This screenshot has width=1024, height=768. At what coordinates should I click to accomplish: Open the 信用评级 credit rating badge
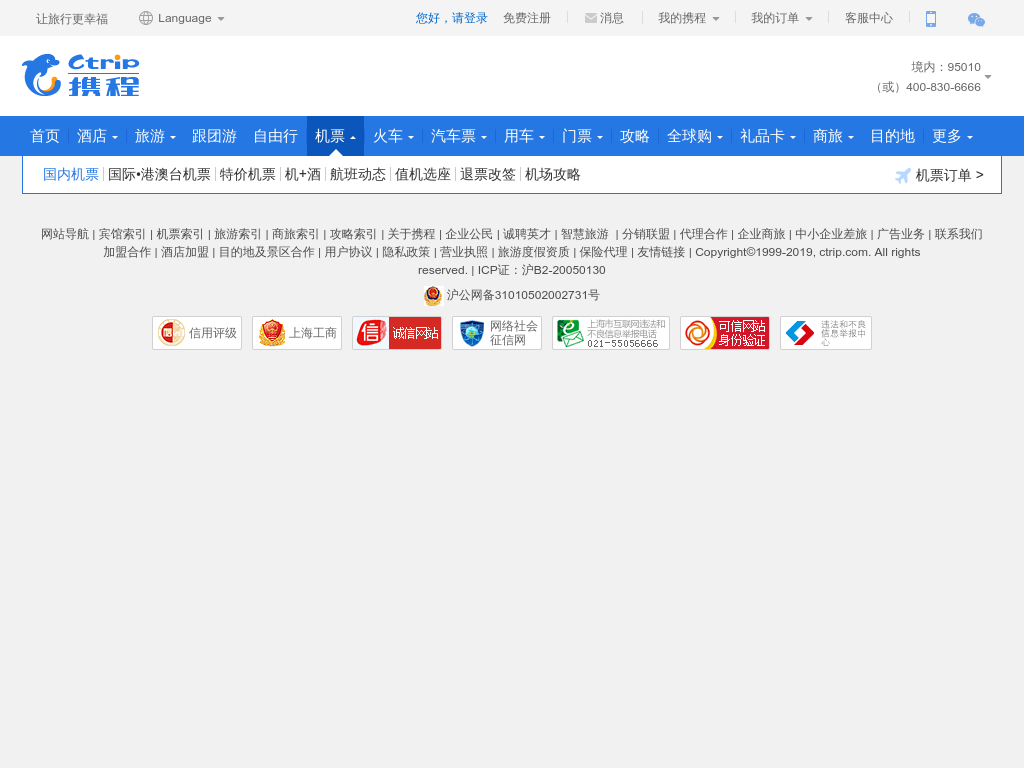pos(197,333)
